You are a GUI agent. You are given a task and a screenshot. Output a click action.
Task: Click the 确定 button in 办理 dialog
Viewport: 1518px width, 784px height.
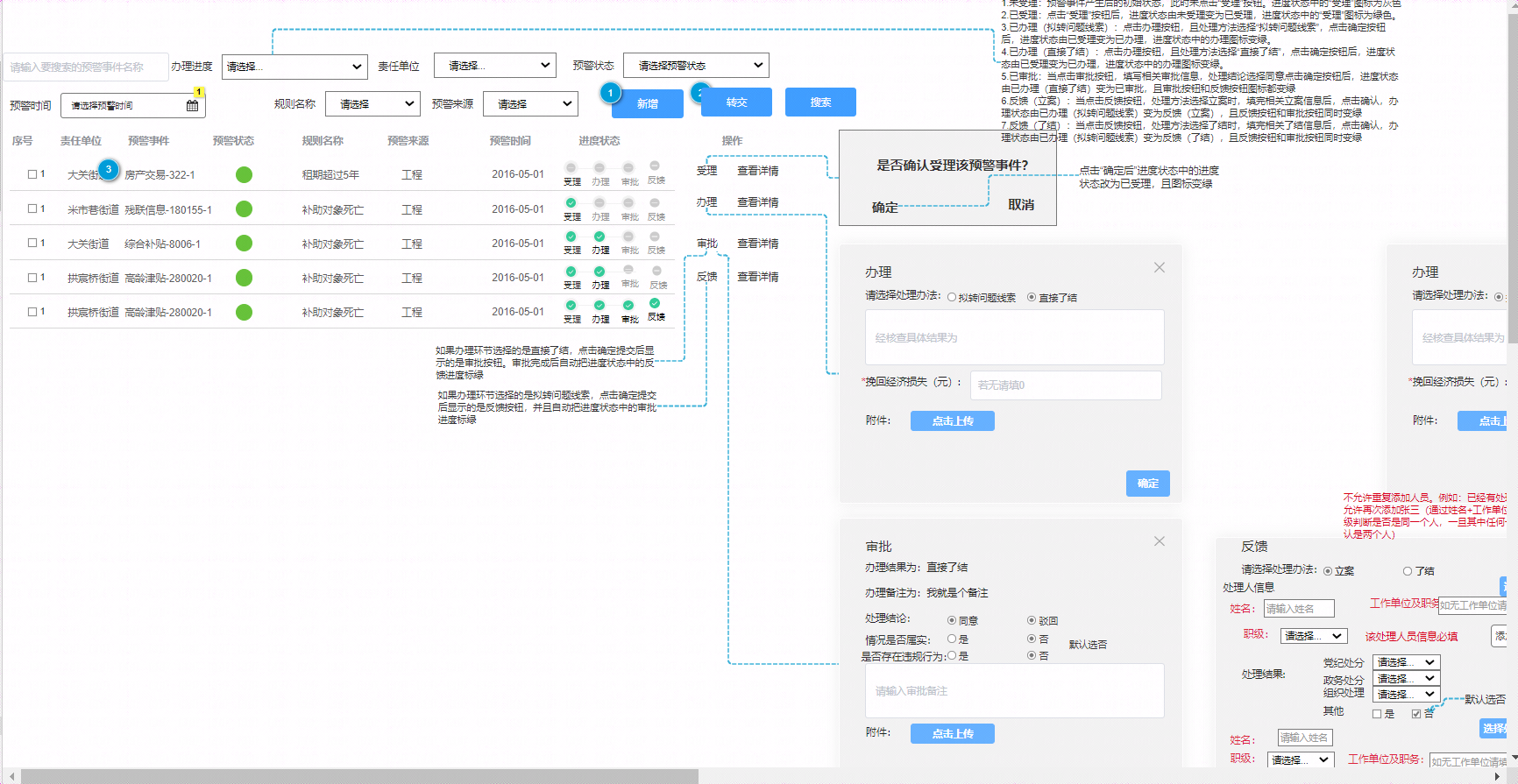[x=1148, y=484]
